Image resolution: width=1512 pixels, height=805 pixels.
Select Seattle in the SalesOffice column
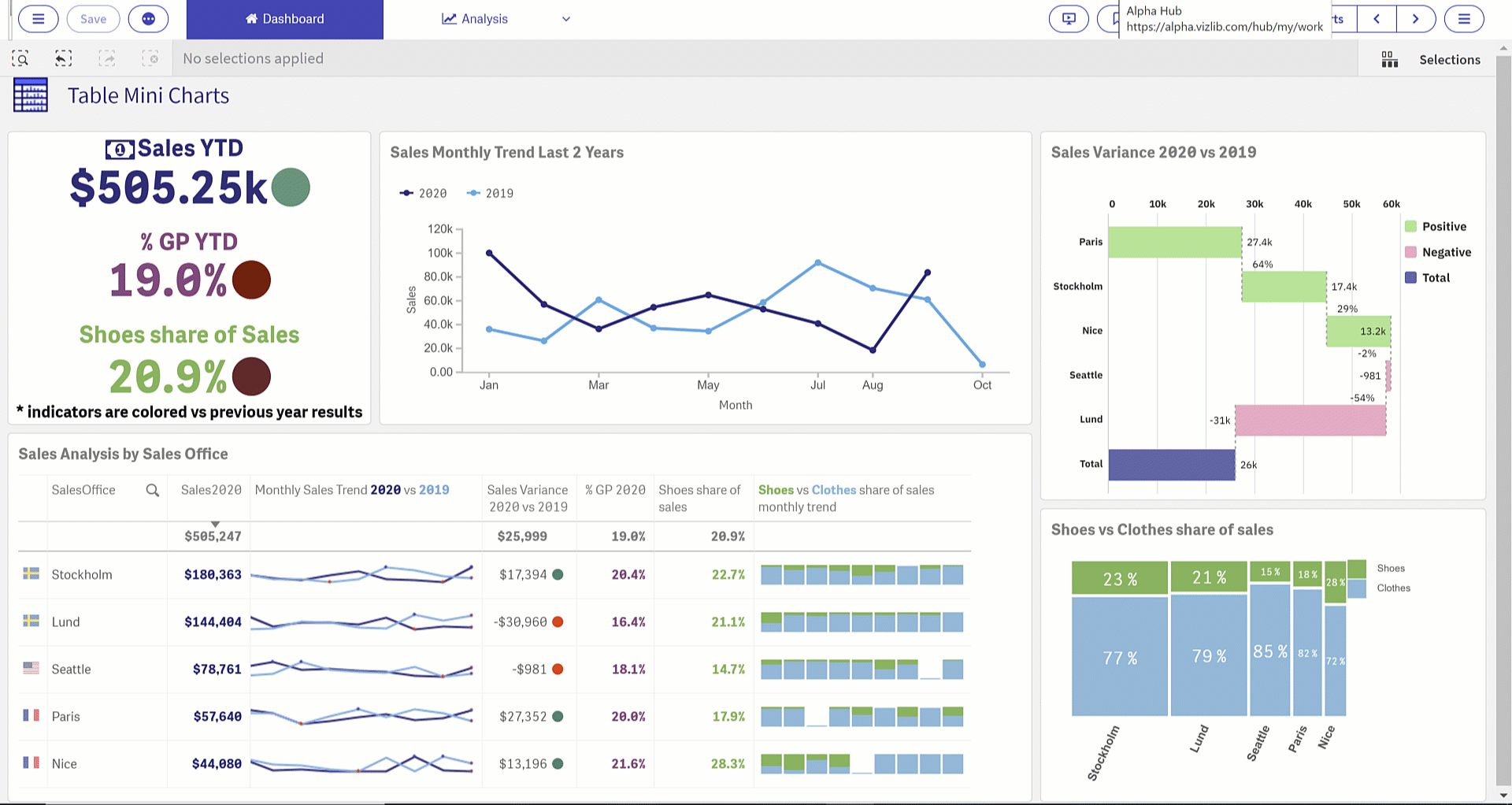[x=71, y=670]
